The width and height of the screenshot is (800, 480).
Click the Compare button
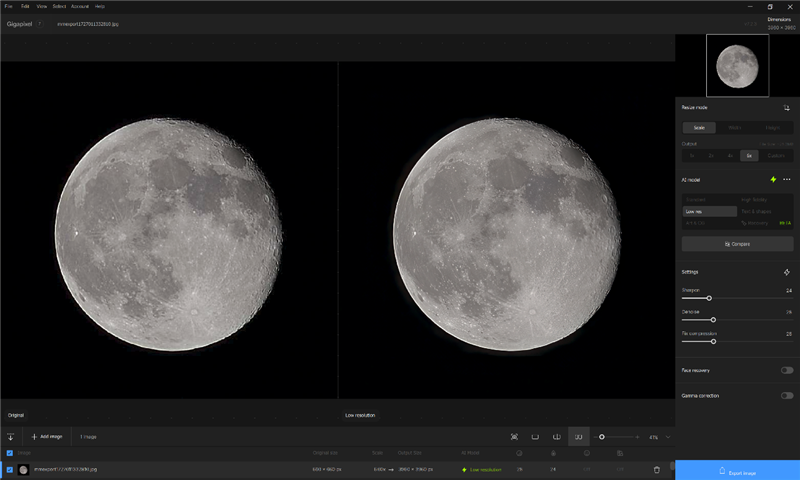[x=737, y=244]
